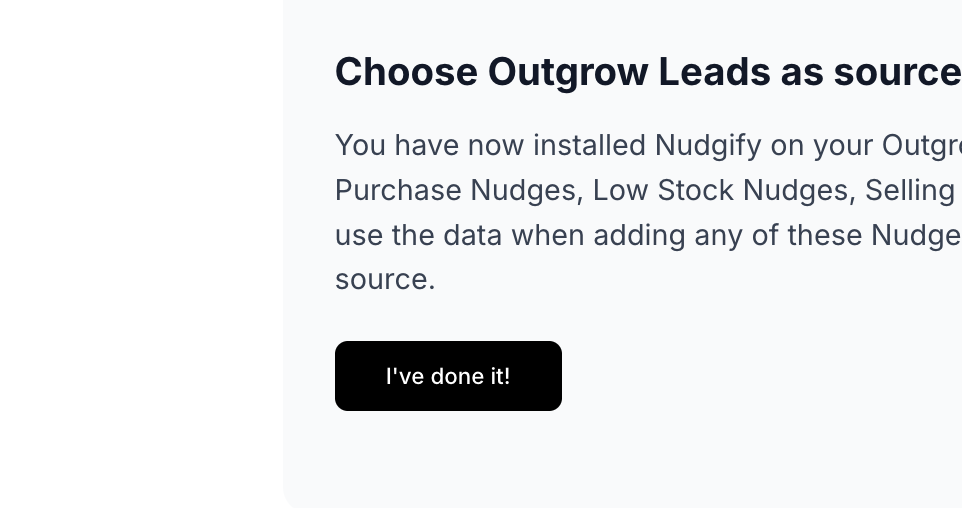The image size is (962, 508).
Task: Click the word "Stock" in the paragraph
Action: point(695,190)
